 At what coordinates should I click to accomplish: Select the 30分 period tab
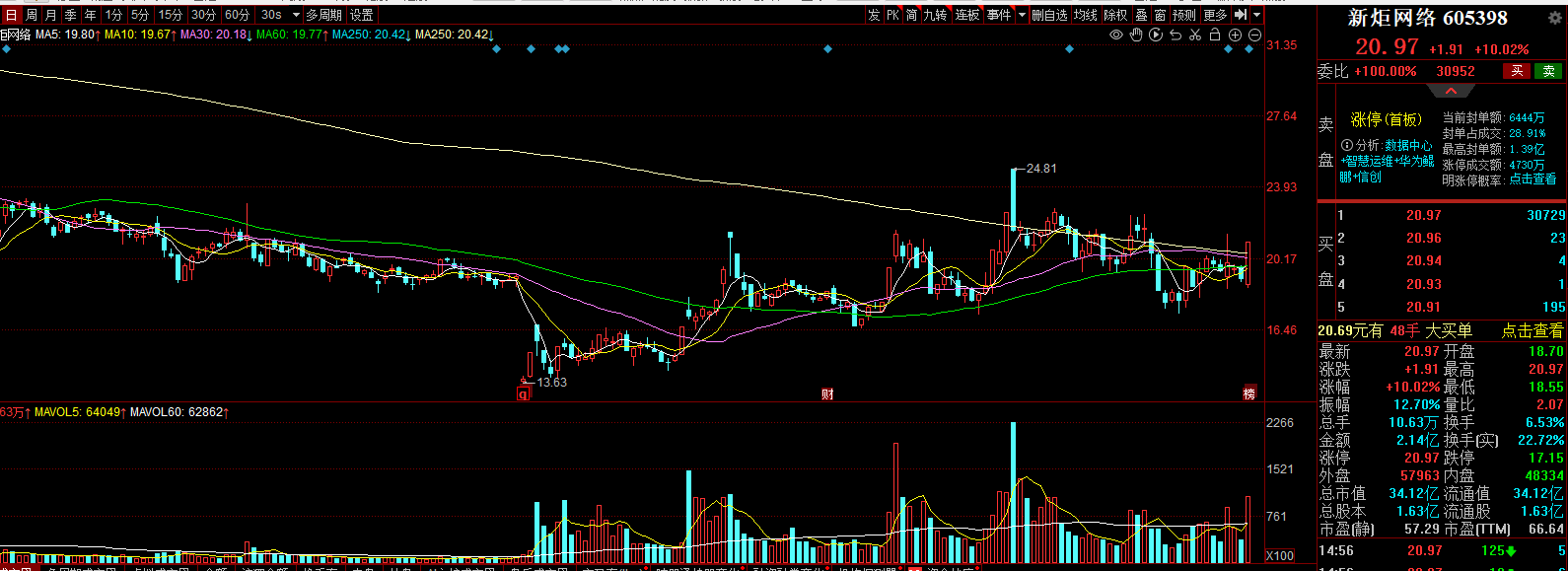pyautogui.click(x=203, y=15)
